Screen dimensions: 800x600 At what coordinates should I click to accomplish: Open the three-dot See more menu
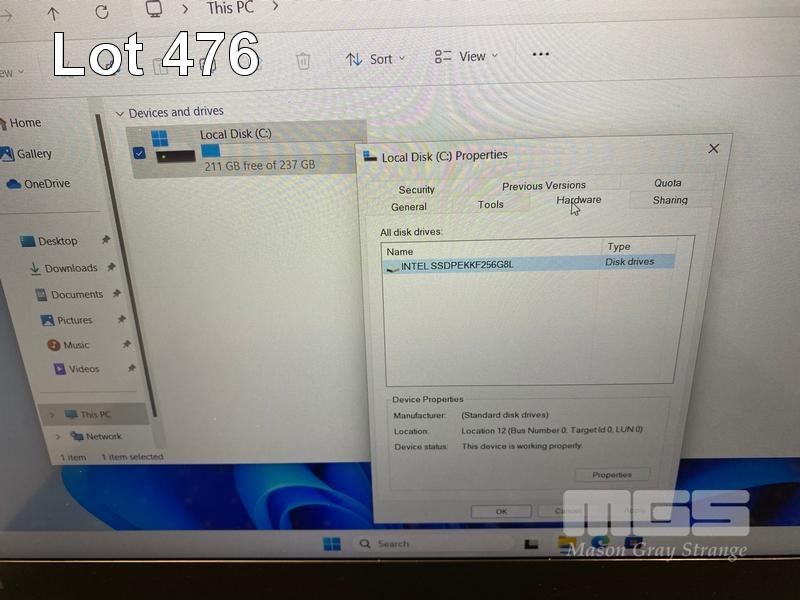[541, 55]
